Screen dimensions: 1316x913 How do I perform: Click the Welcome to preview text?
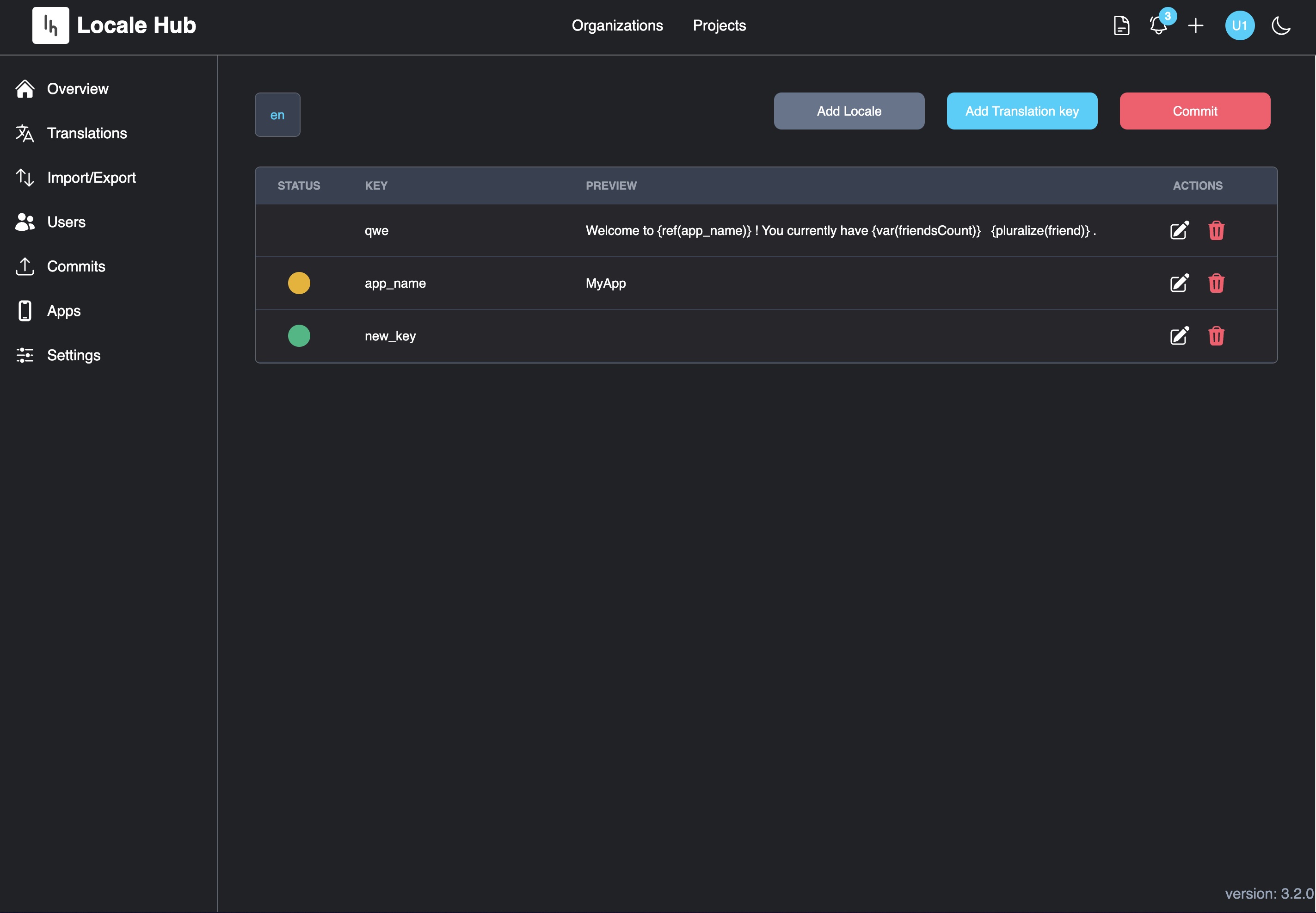click(x=841, y=230)
